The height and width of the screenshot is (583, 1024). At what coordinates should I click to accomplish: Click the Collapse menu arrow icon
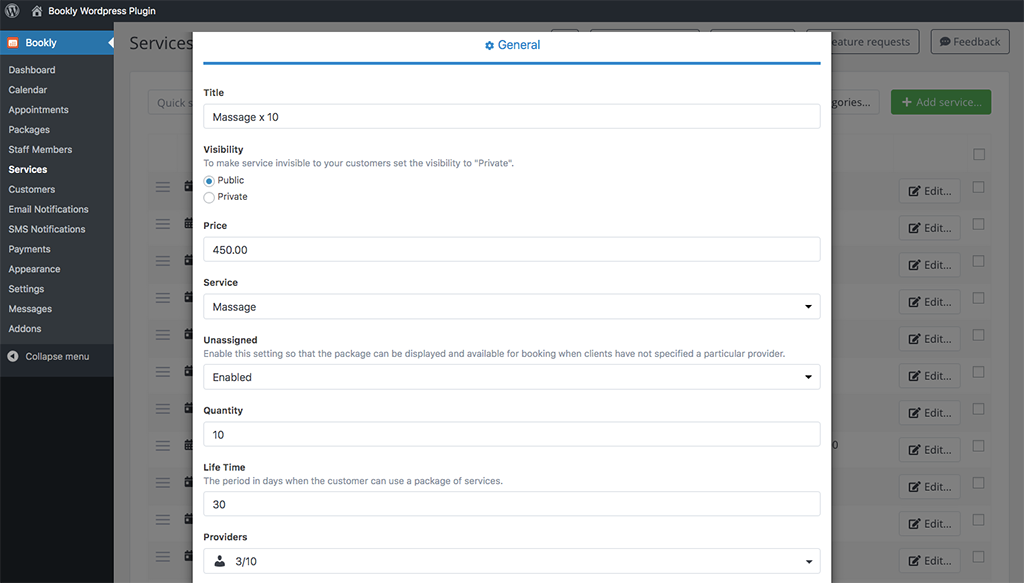pos(12,356)
